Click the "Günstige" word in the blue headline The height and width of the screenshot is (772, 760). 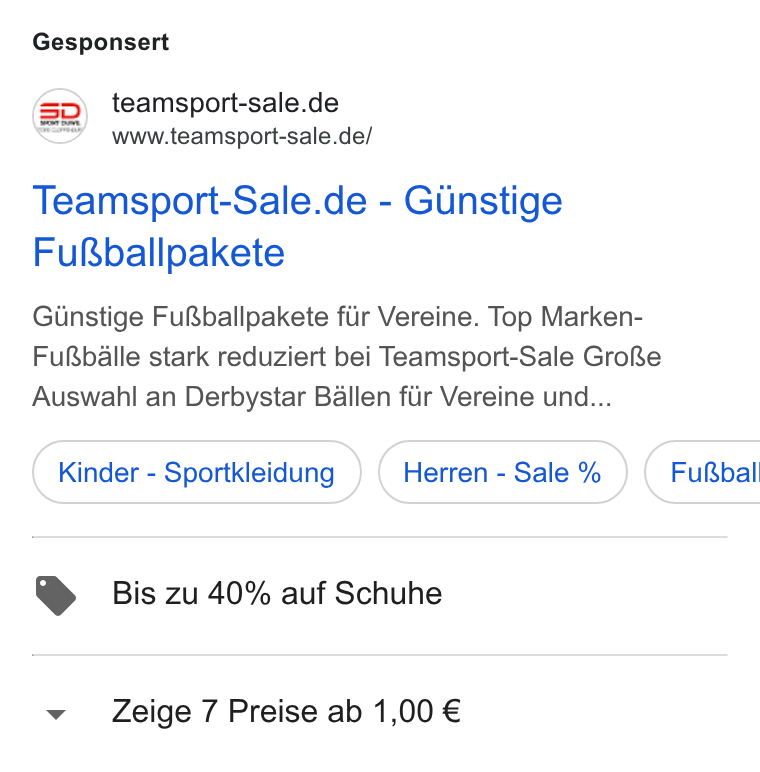pos(483,201)
